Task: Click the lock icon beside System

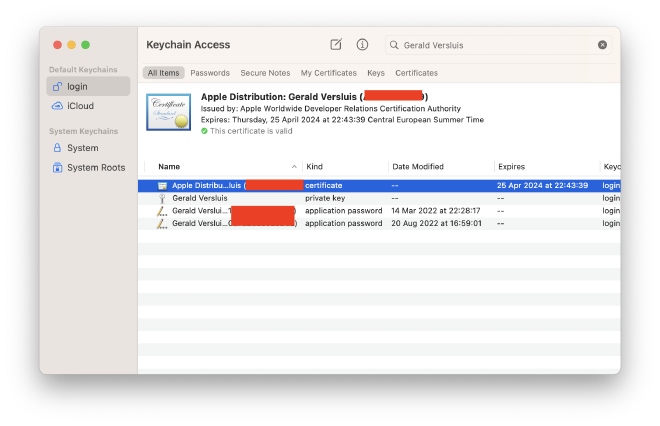Action: [x=57, y=148]
